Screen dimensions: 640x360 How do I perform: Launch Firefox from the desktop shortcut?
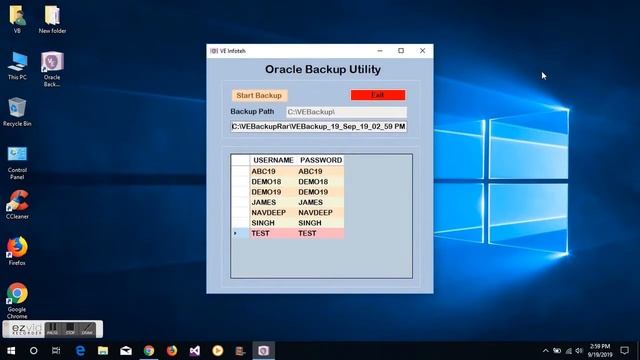pyautogui.click(x=17, y=251)
